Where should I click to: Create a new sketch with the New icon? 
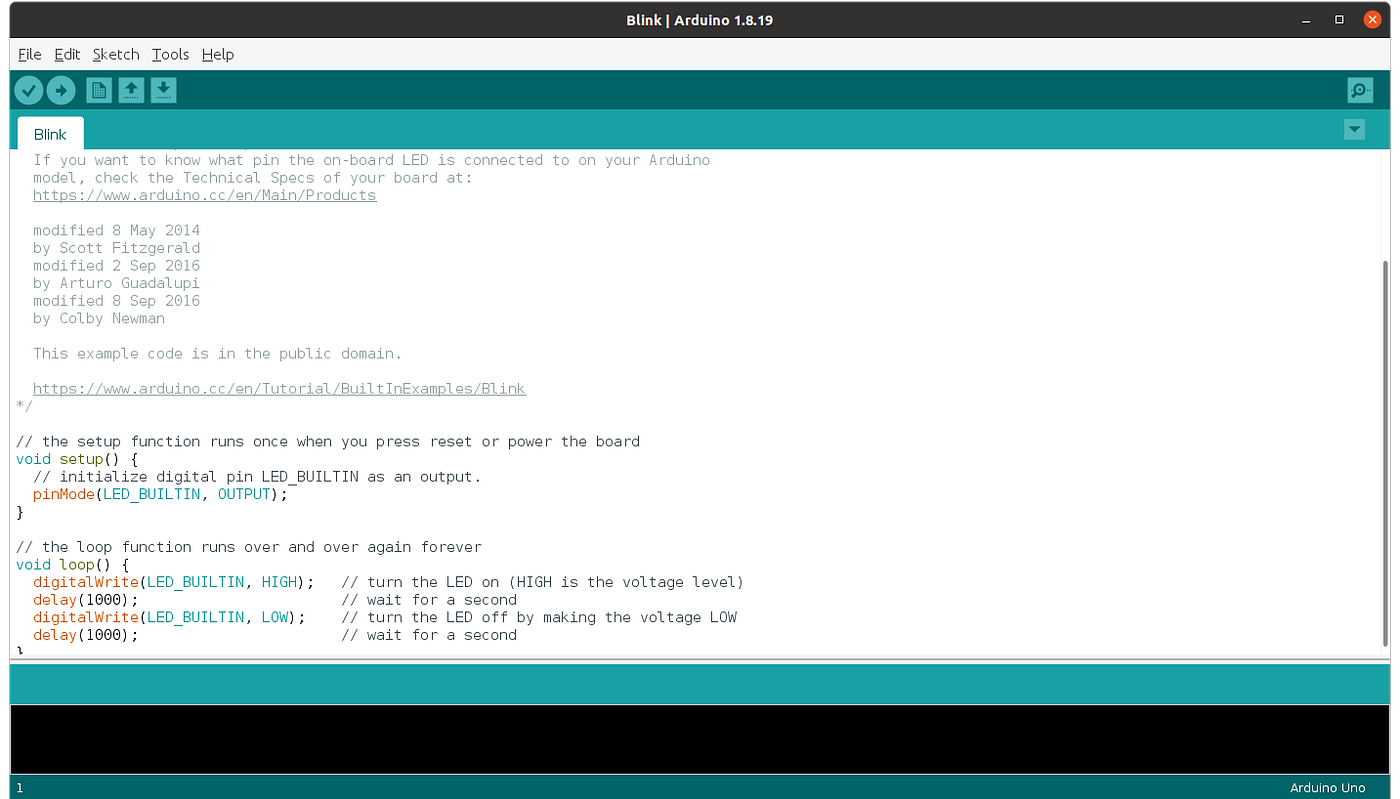(99, 91)
